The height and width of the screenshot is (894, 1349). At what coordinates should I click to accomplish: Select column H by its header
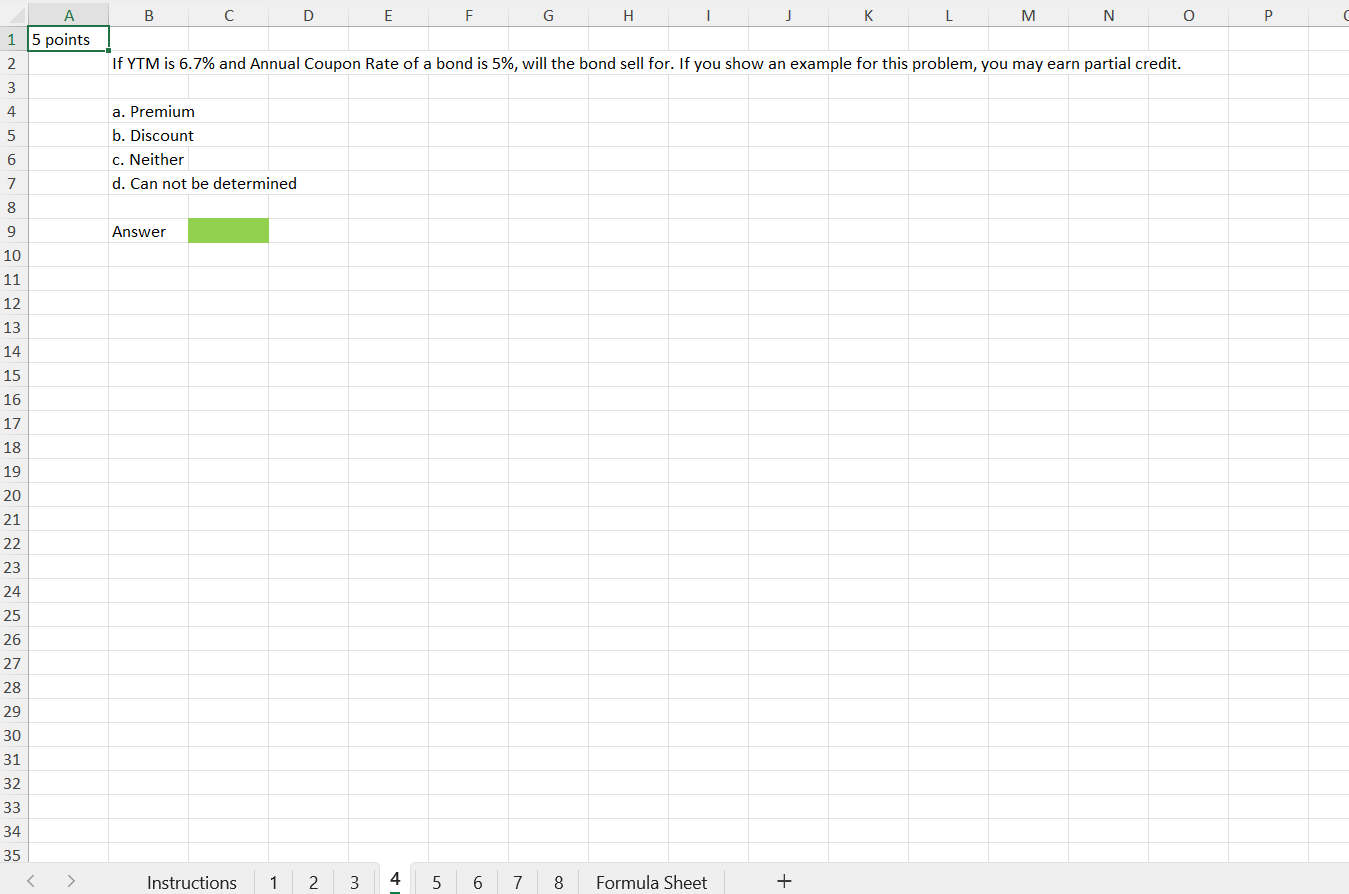(x=628, y=15)
